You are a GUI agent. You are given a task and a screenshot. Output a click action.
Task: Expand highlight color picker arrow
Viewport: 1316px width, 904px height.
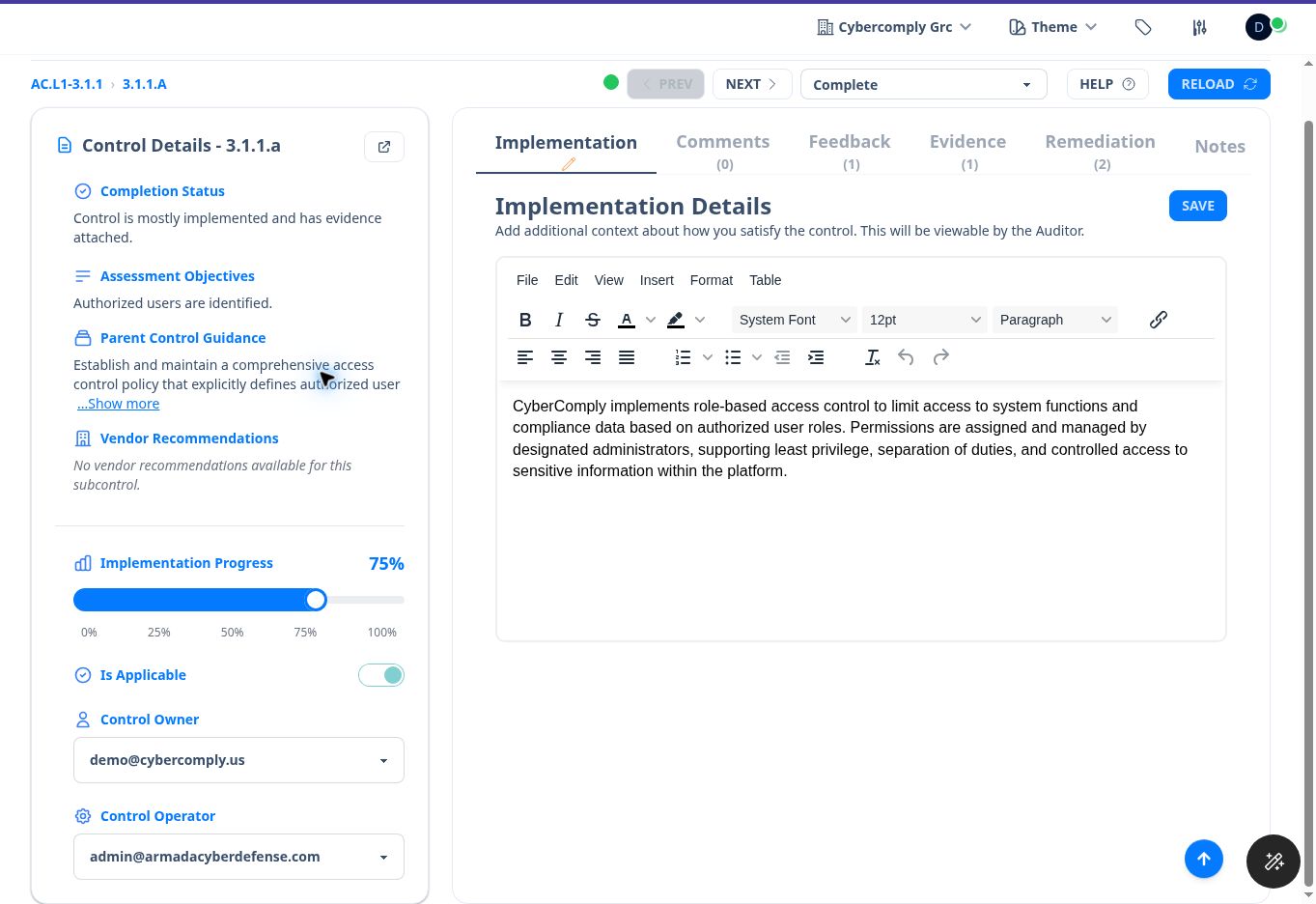click(x=700, y=320)
